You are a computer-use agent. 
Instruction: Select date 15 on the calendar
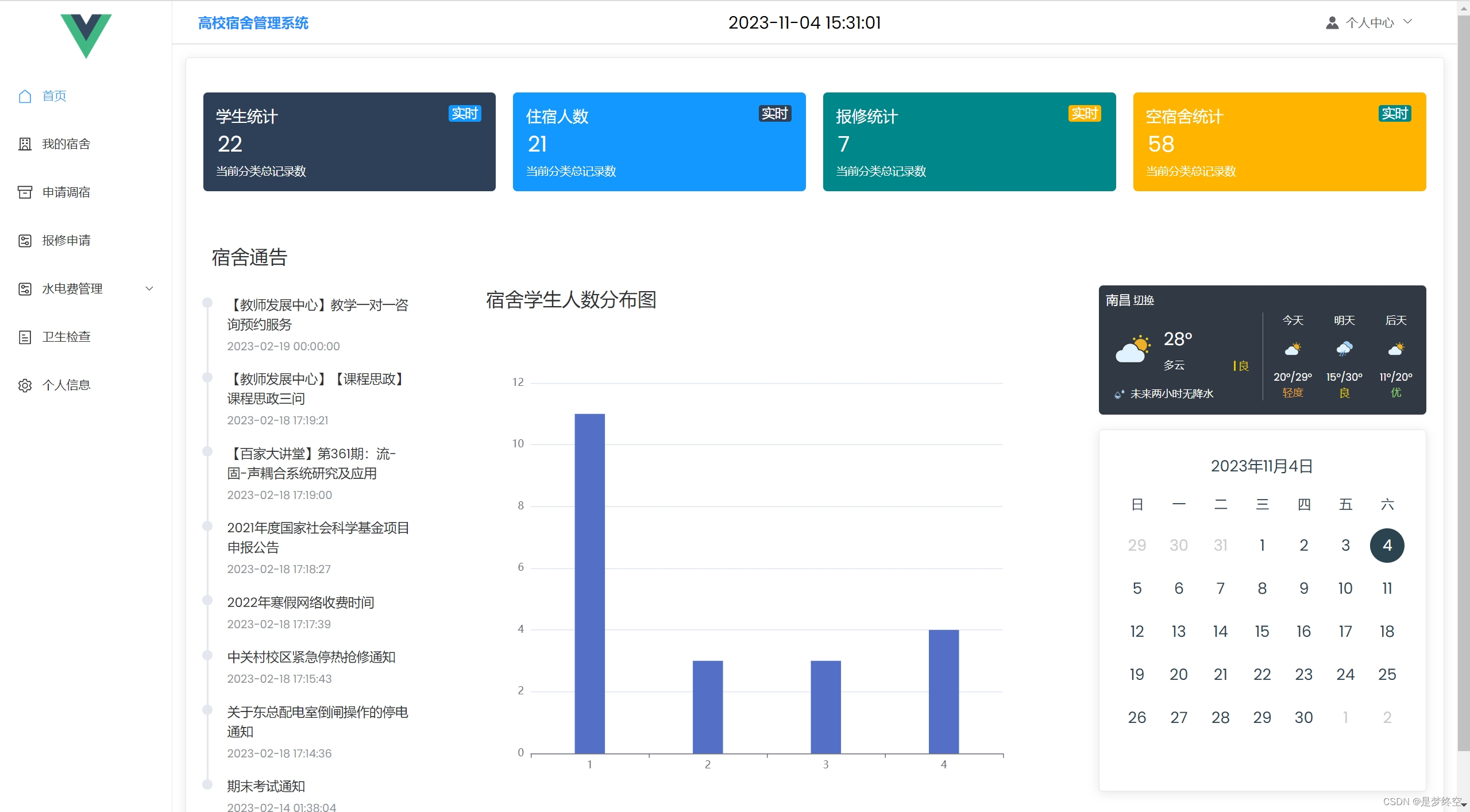coord(1261,631)
